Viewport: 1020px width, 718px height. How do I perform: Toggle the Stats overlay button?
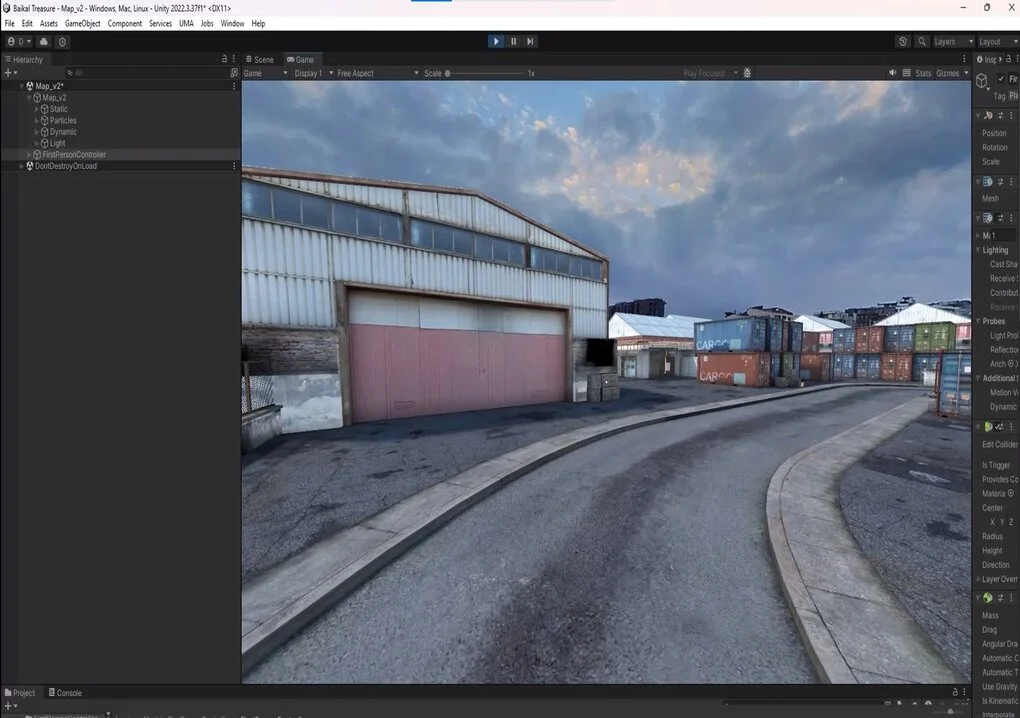coord(922,73)
